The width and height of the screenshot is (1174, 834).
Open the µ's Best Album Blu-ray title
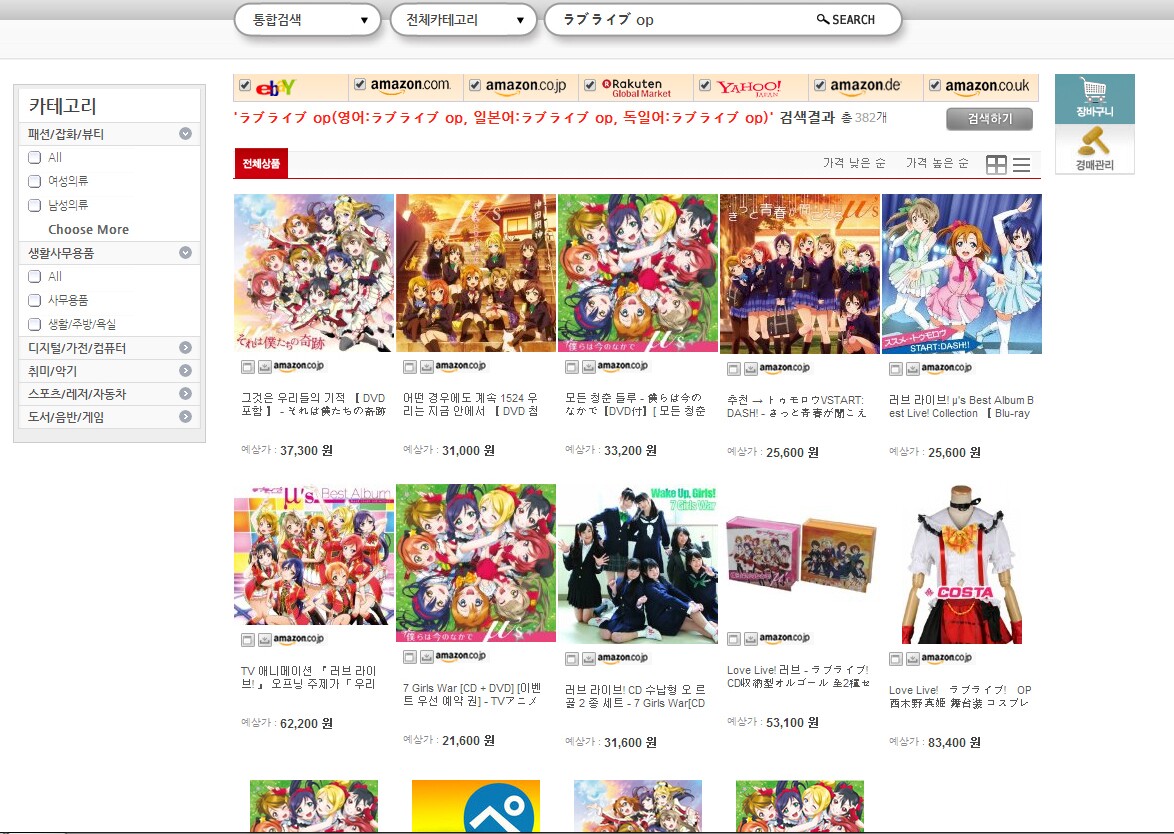(961, 407)
